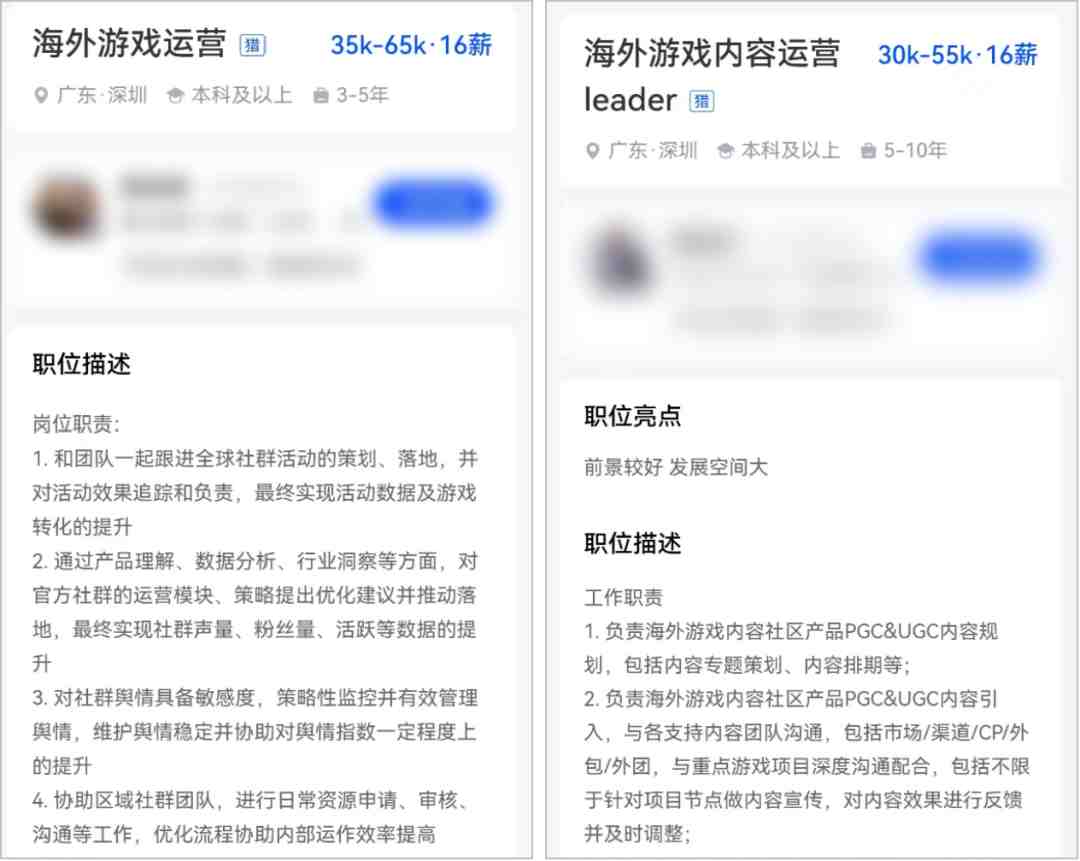Click location pin icon in left job card

41,96
